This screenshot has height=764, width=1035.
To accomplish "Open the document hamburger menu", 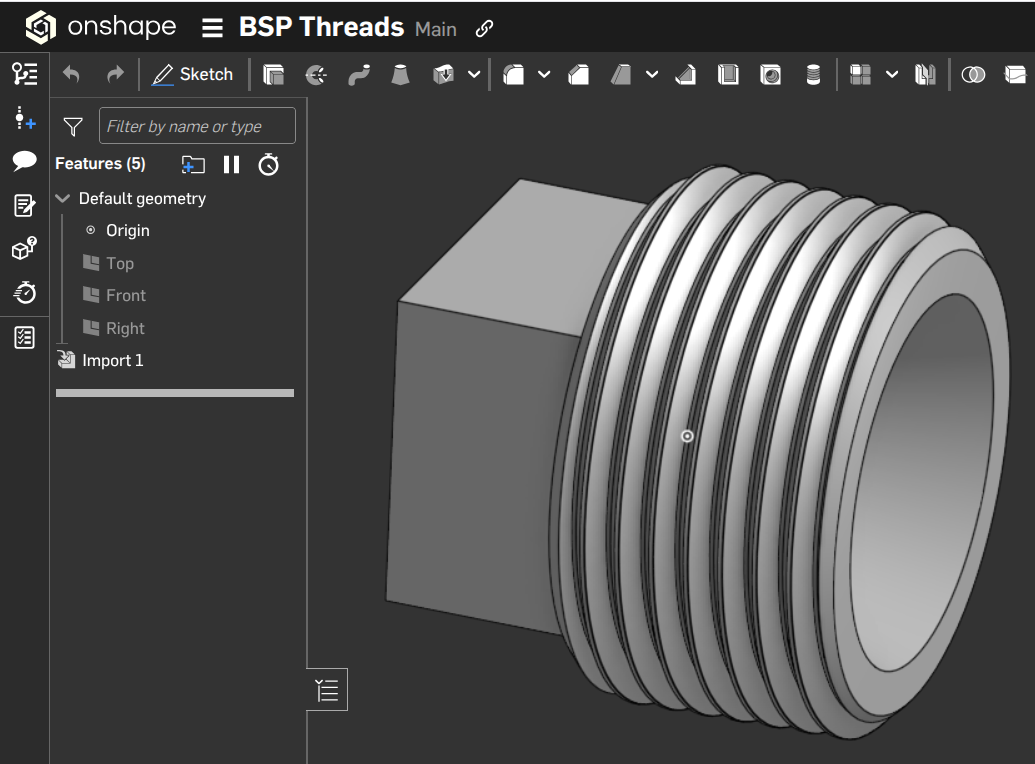I will (x=212, y=28).
